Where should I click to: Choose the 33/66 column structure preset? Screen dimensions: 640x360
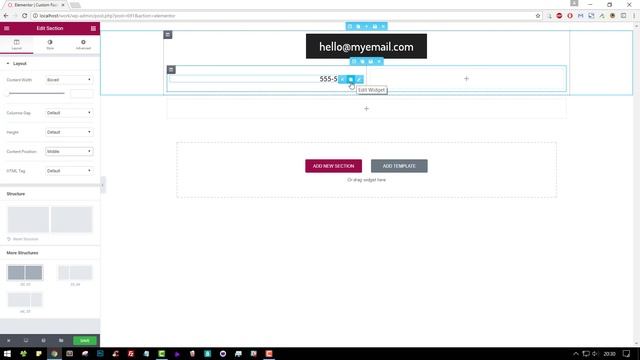coord(75,273)
